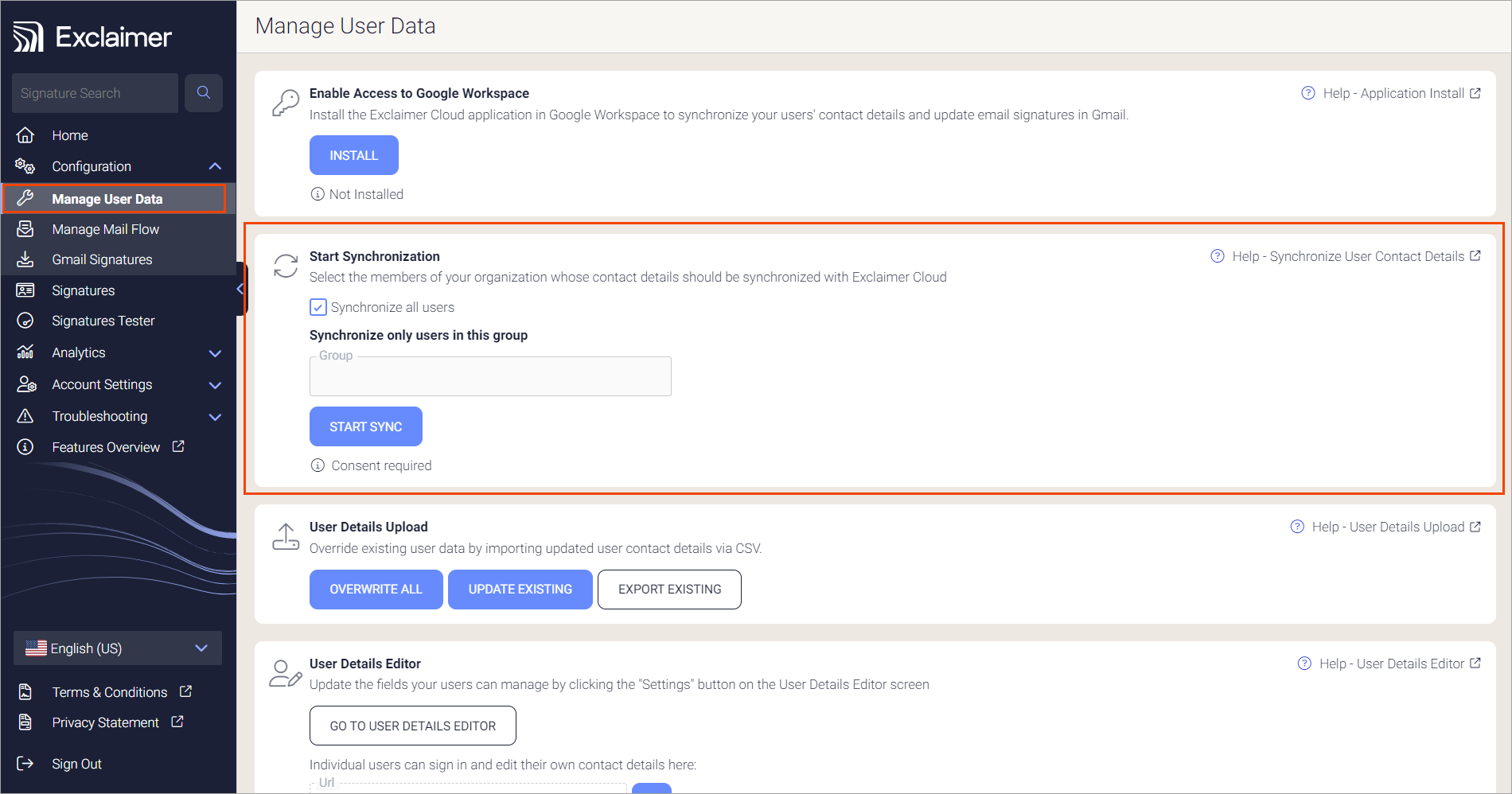The width and height of the screenshot is (1512, 794).
Task: Open Features Overview external link icon
Action: tap(177, 446)
